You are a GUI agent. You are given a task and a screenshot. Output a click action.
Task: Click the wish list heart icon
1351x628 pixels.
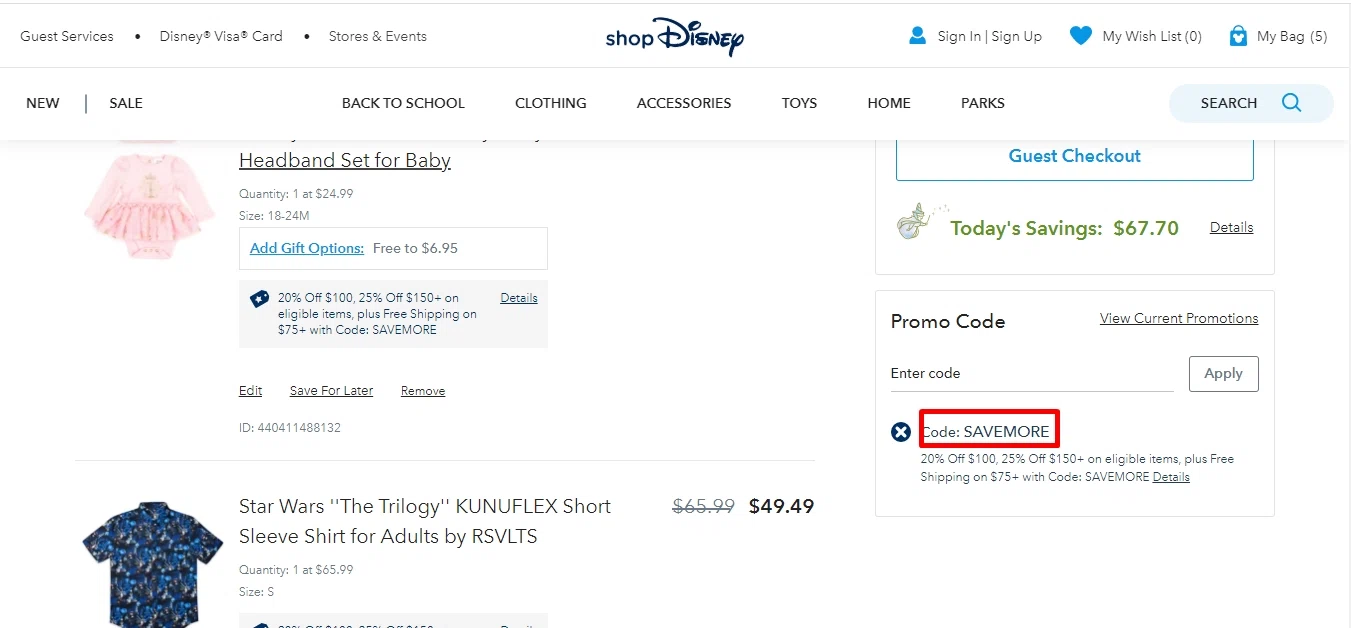tap(1080, 36)
